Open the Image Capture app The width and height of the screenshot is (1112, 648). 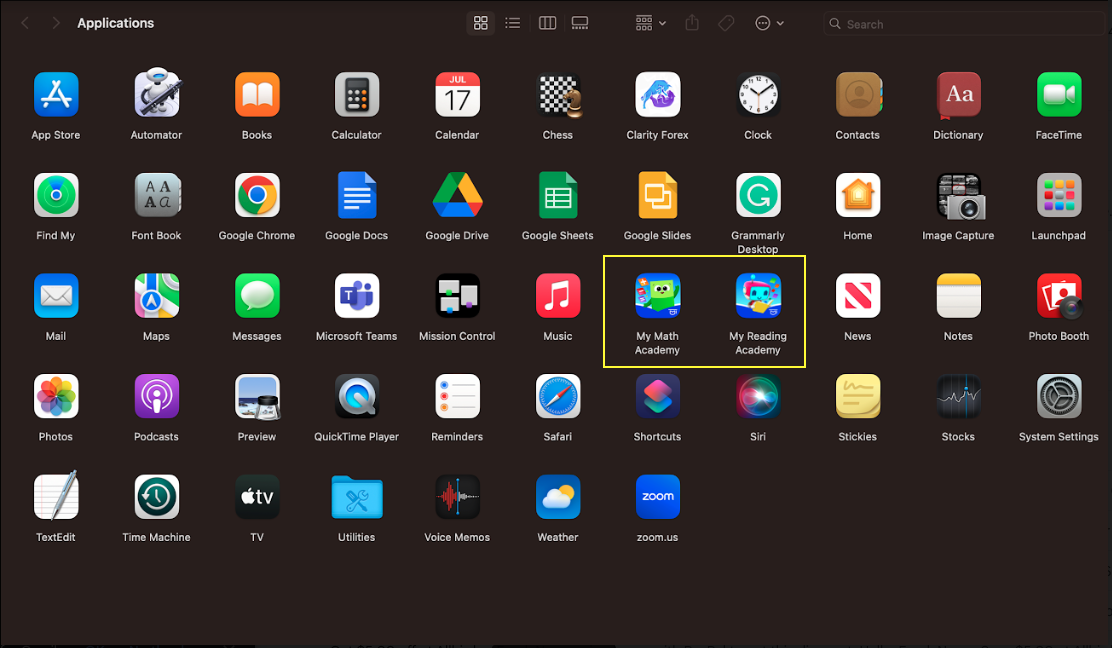(960, 196)
